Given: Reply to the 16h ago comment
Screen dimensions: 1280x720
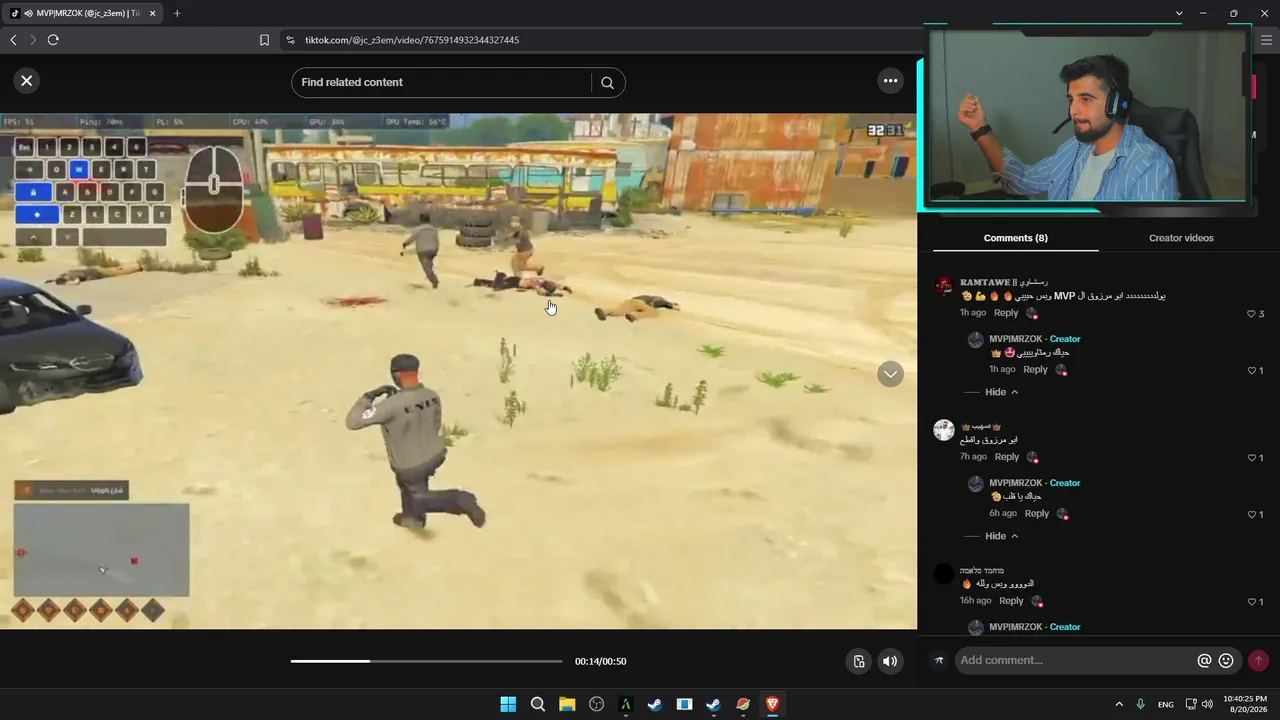Looking at the screenshot, I should (x=1011, y=601).
